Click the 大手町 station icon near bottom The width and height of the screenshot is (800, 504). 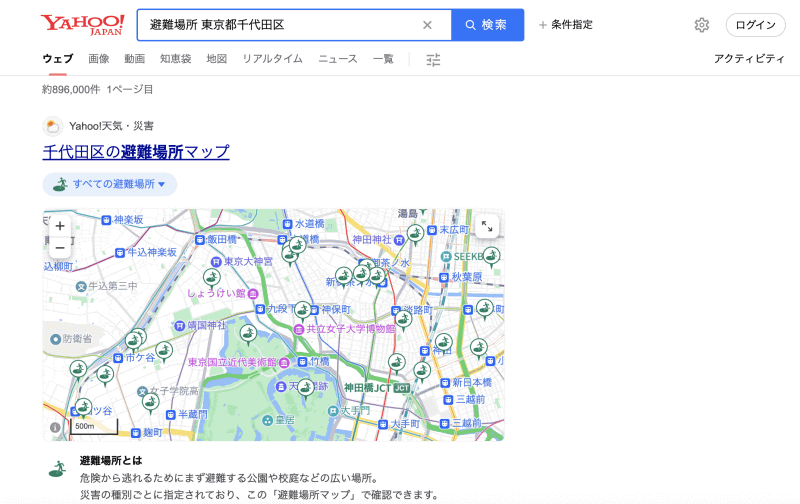383,424
